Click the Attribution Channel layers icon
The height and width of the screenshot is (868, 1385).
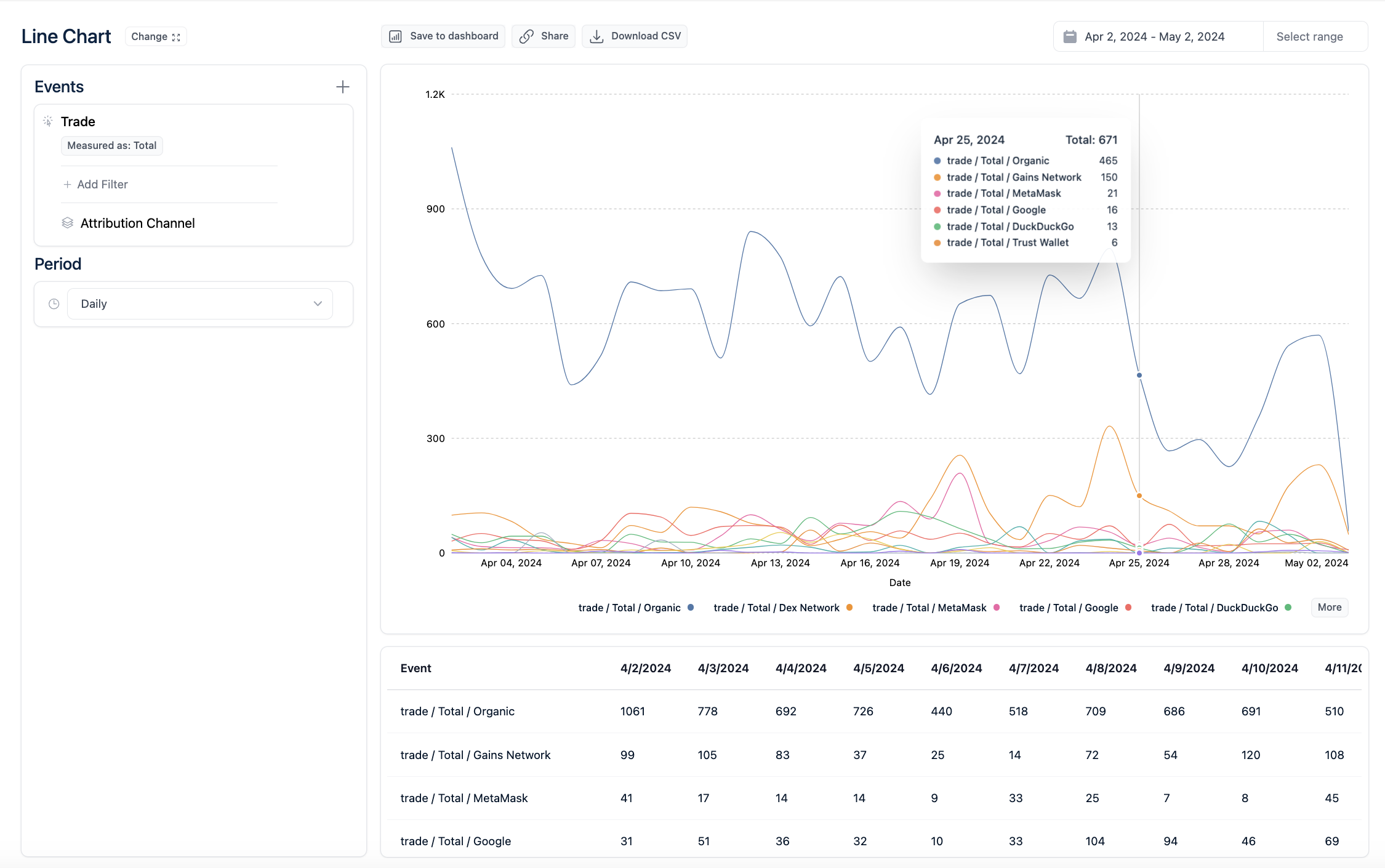68,223
